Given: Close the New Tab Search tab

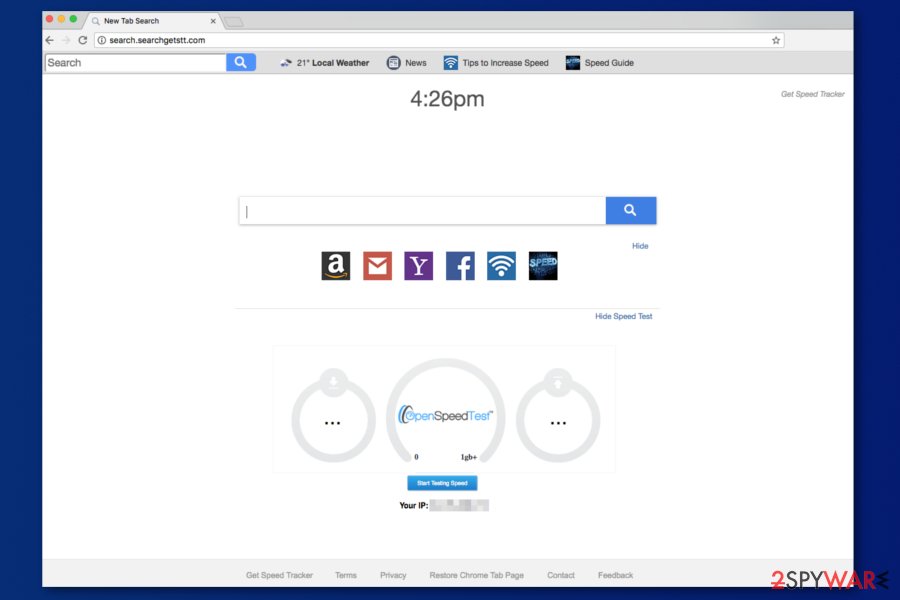Looking at the screenshot, I should coord(213,21).
